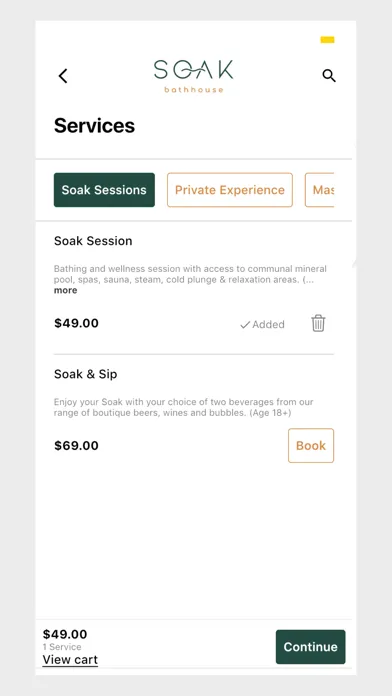Tap the yellow status indicator at top

[328, 40]
